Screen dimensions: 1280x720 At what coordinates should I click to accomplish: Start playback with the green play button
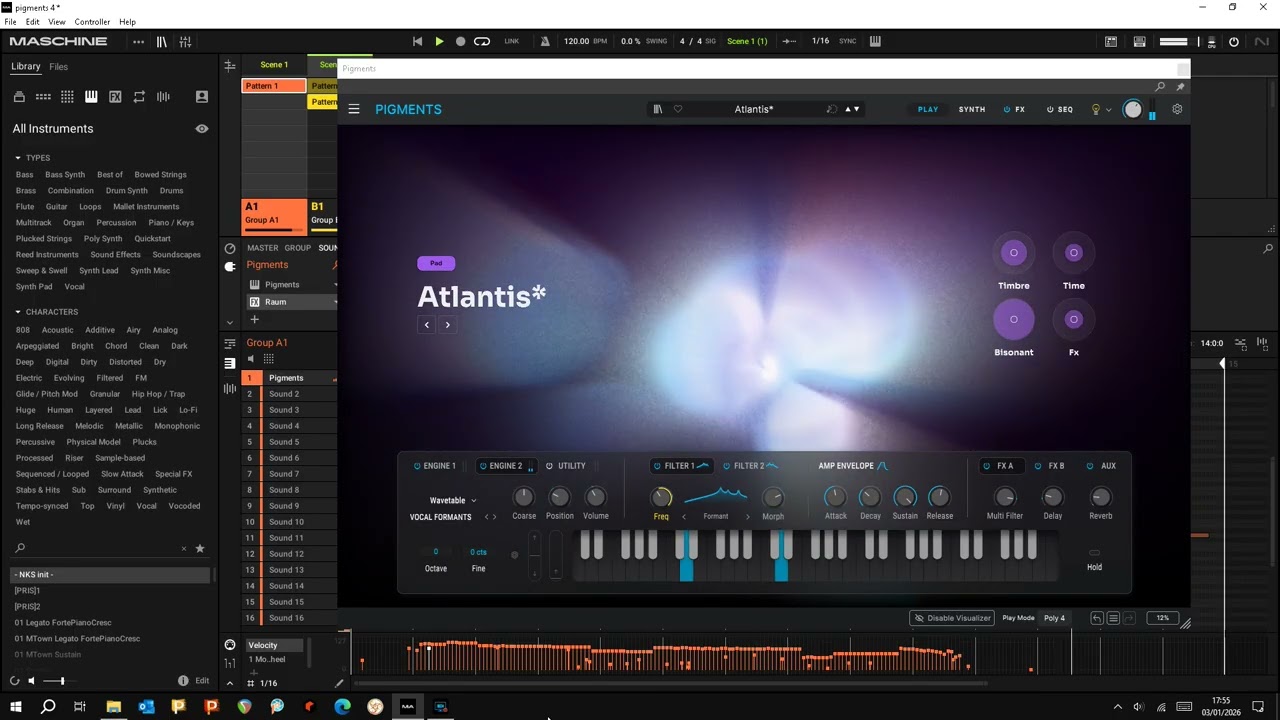pos(439,41)
